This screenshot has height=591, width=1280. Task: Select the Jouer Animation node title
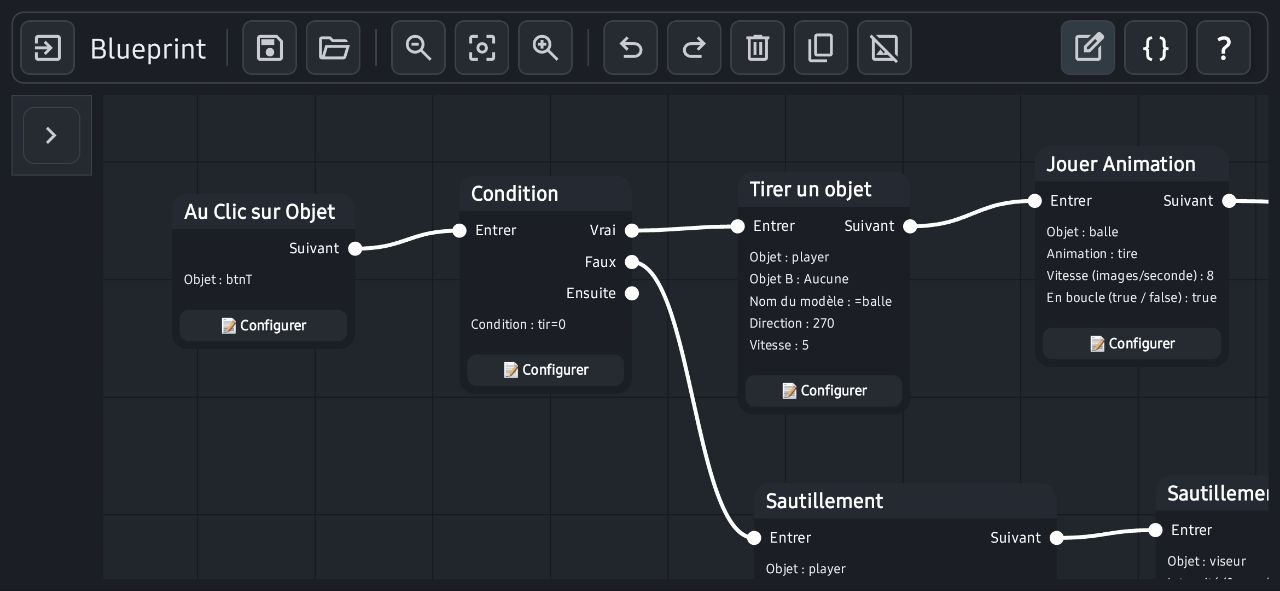[1121, 165]
